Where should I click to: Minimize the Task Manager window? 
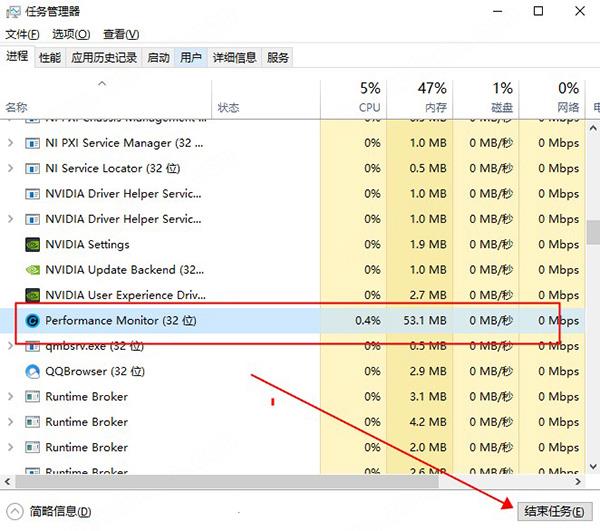[x=497, y=11]
